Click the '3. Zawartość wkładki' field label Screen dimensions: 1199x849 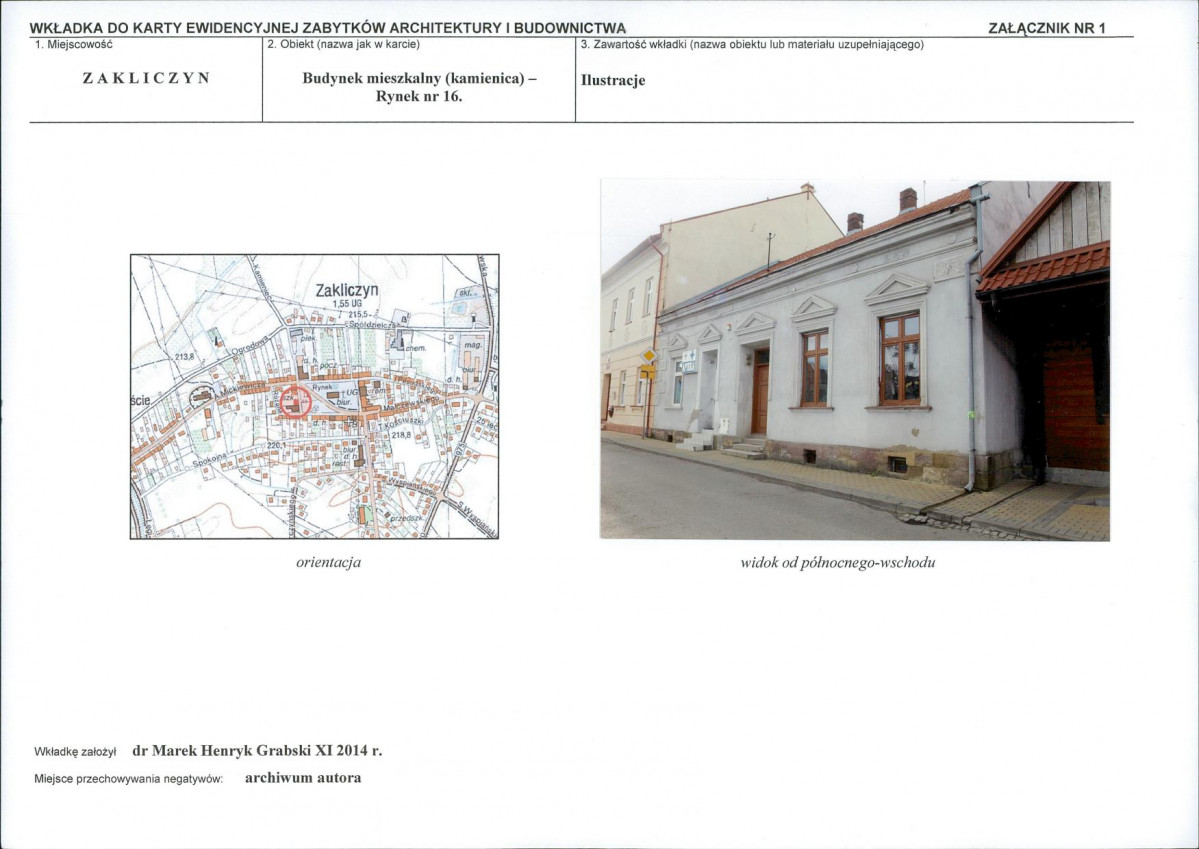click(752, 44)
